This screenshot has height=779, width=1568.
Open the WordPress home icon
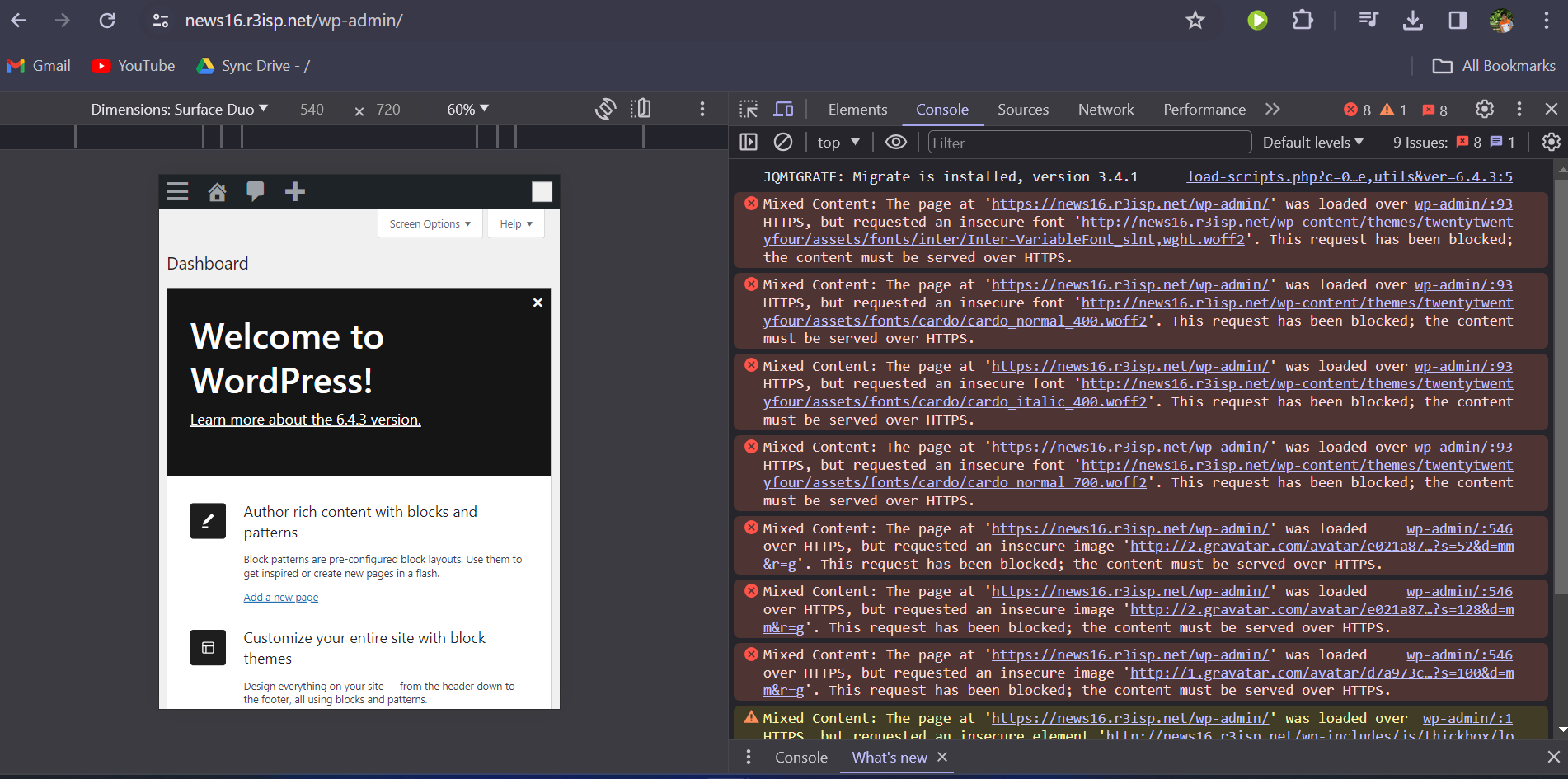[x=217, y=192]
